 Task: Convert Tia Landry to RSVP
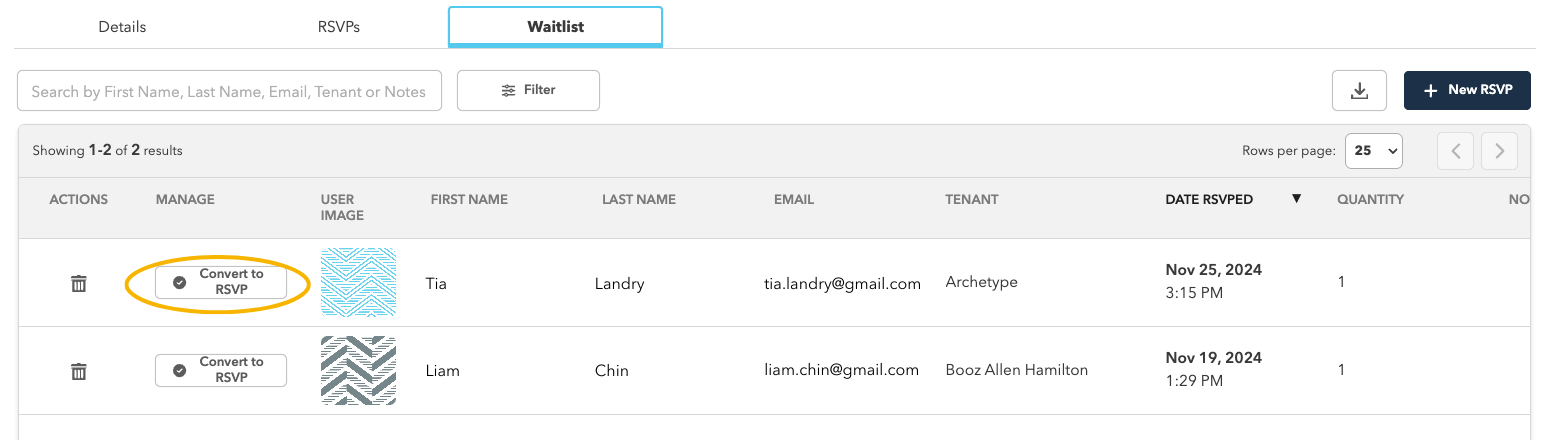(x=221, y=283)
